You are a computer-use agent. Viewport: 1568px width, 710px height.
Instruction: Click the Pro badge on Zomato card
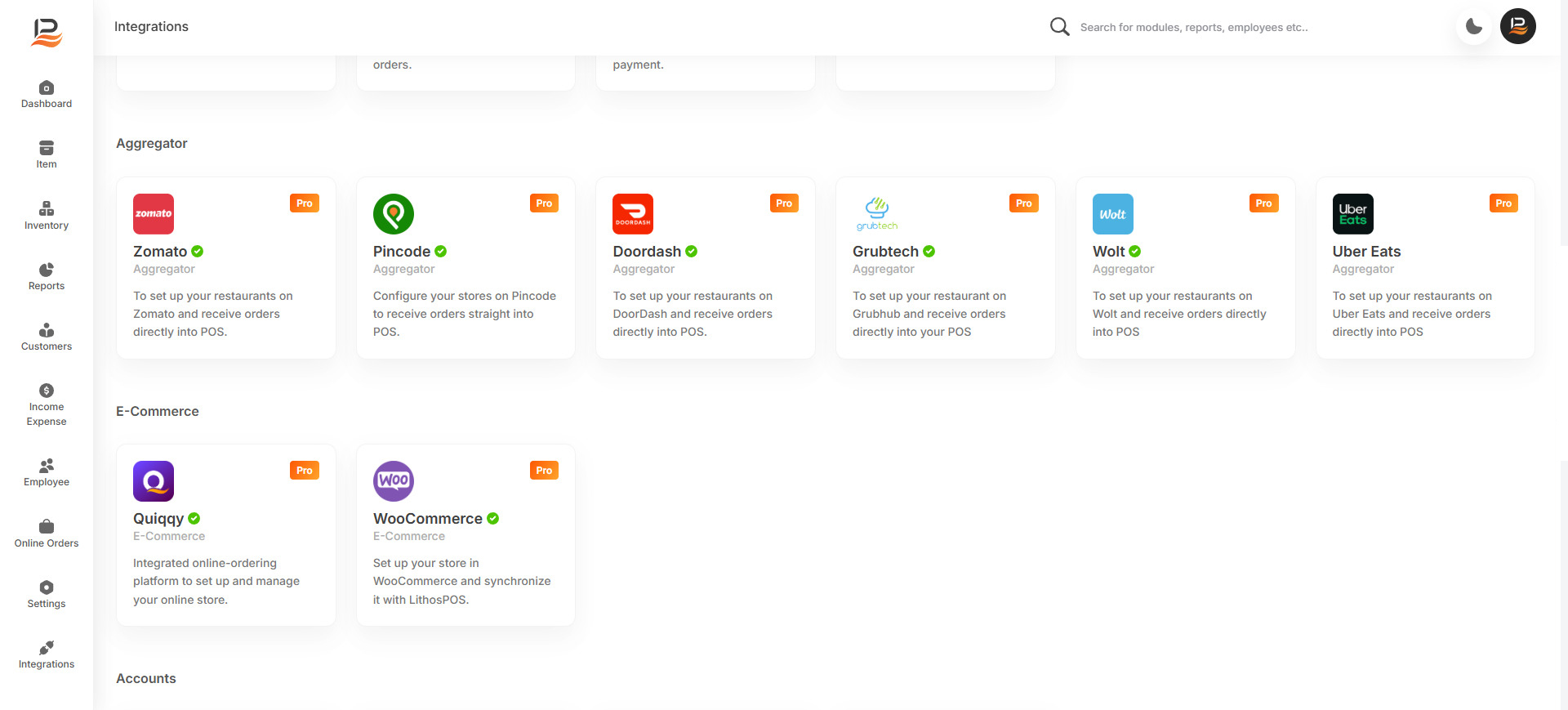(304, 203)
